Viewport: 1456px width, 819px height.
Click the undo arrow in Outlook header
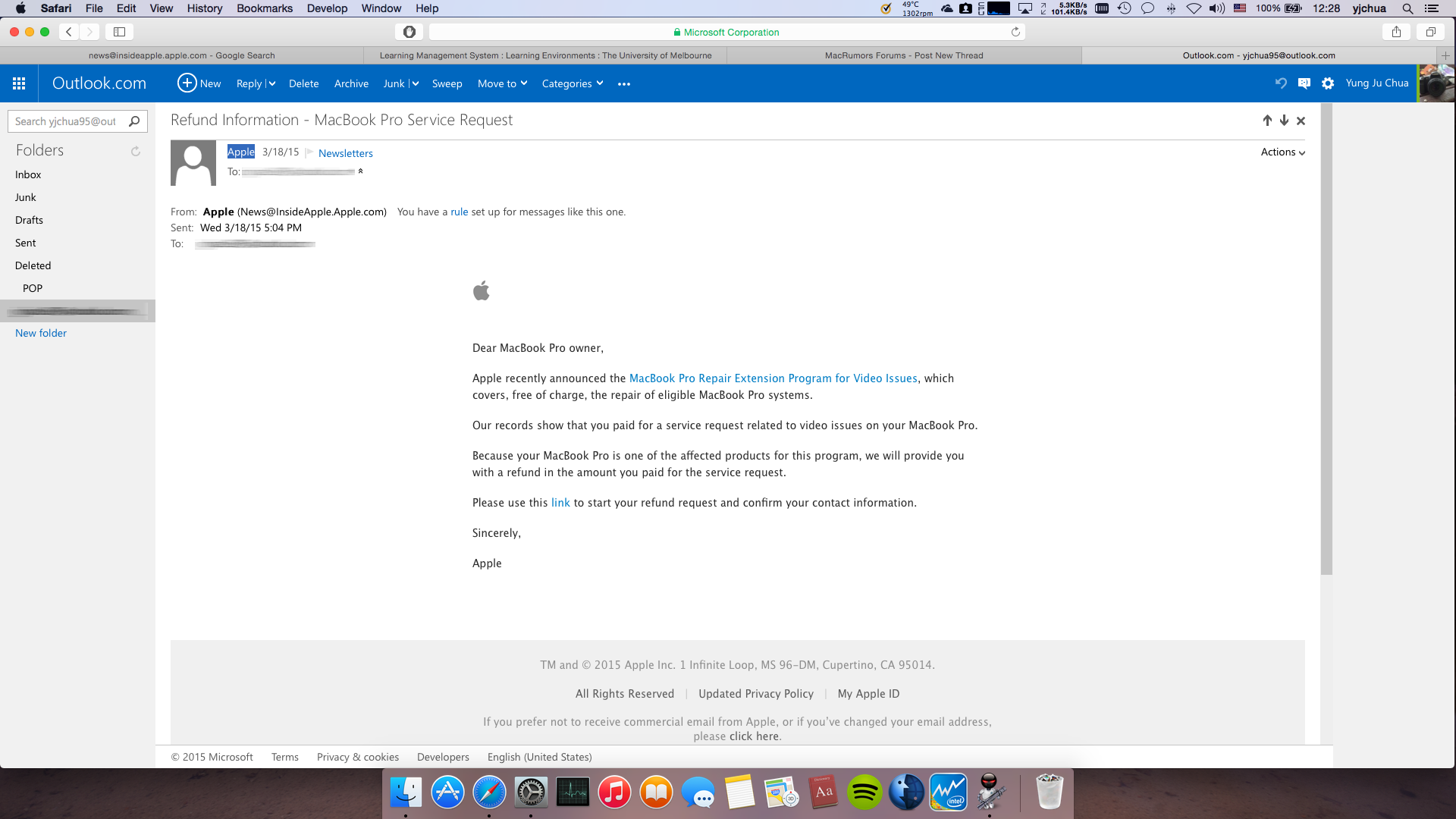coord(1281,83)
